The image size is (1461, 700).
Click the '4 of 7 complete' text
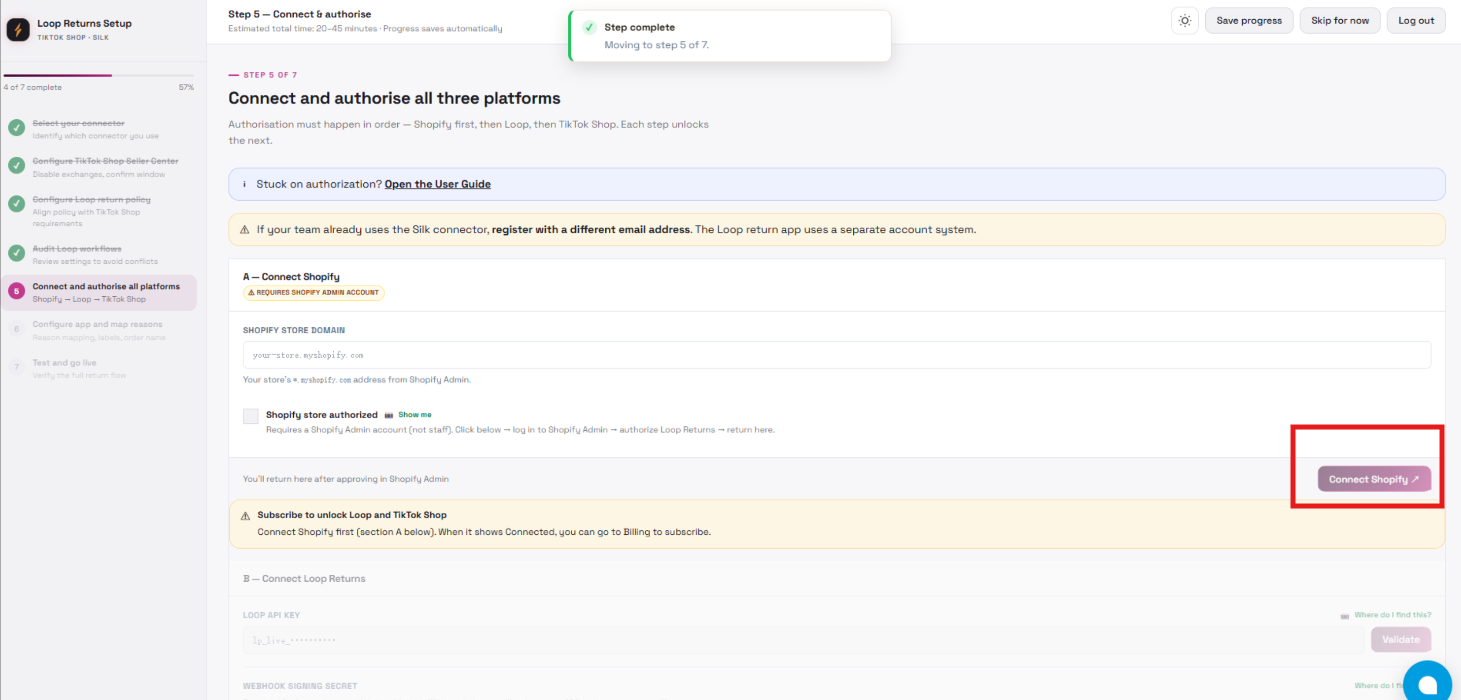32,88
